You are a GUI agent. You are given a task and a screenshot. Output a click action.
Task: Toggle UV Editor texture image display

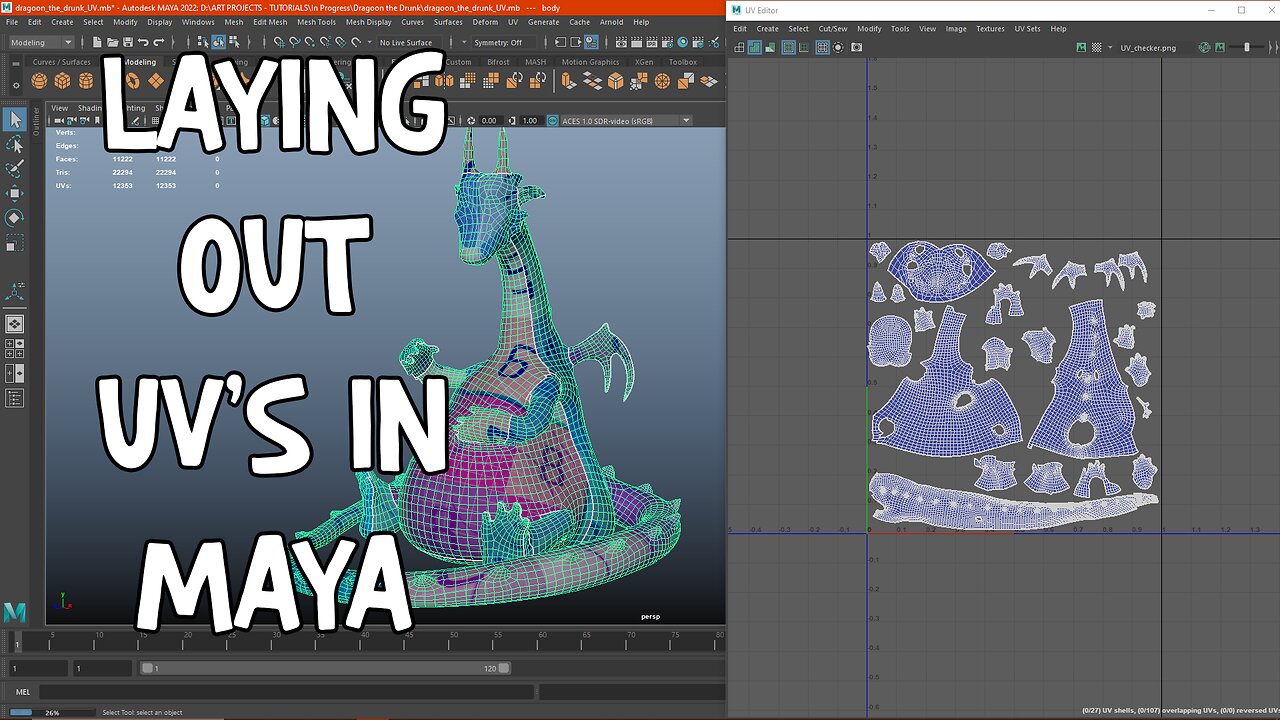[1081, 47]
